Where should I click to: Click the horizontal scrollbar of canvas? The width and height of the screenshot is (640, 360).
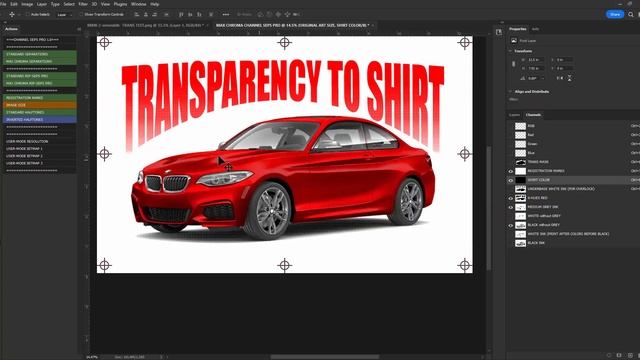(x=325, y=357)
